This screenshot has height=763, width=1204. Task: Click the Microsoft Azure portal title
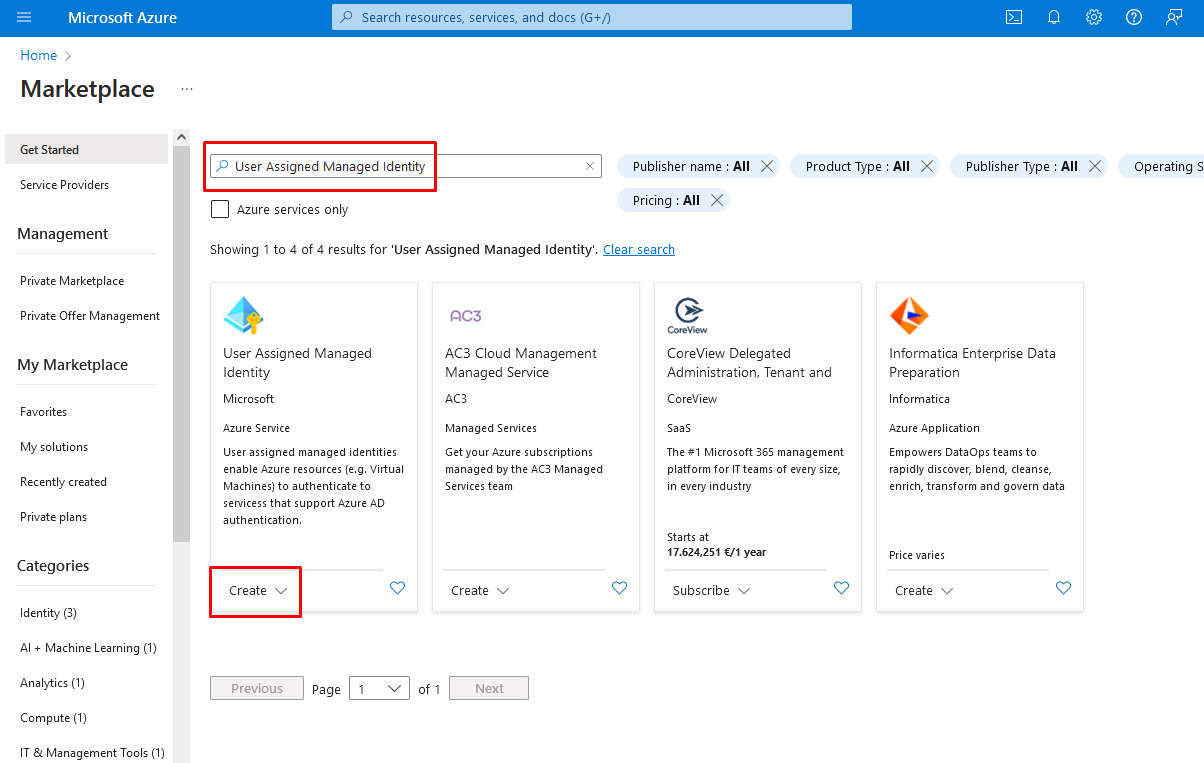pos(122,17)
